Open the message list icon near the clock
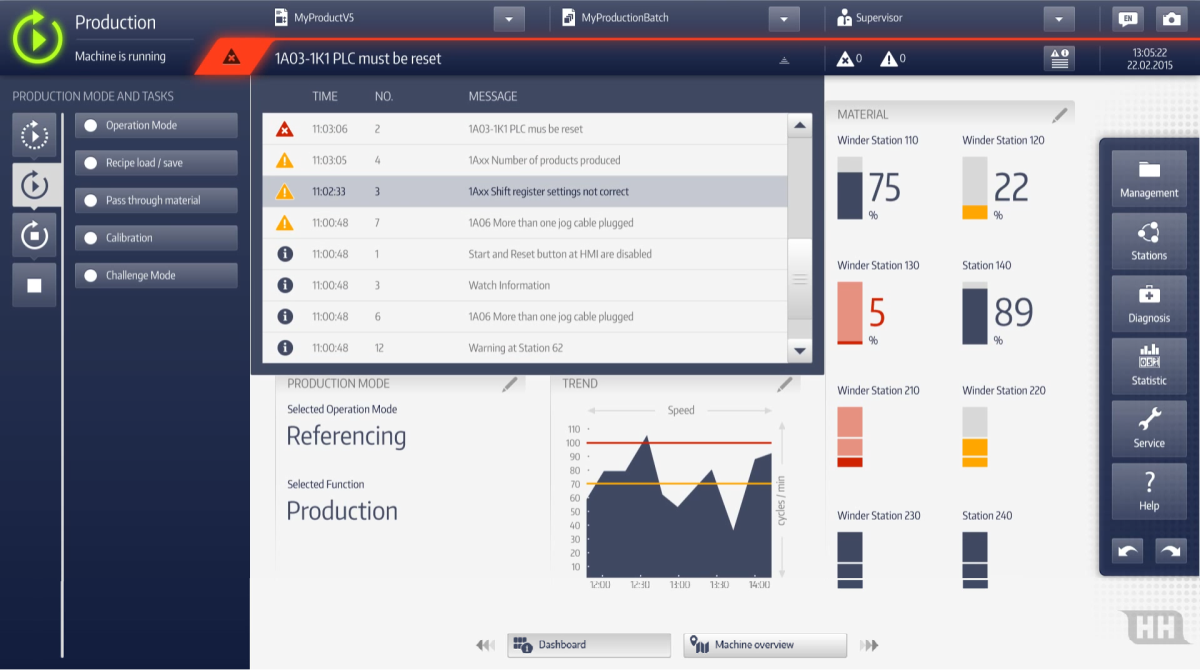This screenshot has width=1200, height=670. click(x=1059, y=59)
